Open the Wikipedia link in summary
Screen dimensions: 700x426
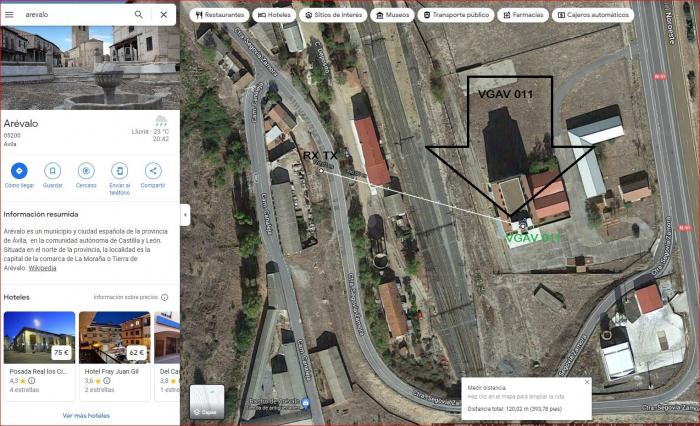pyautogui.click(x=42, y=268)
